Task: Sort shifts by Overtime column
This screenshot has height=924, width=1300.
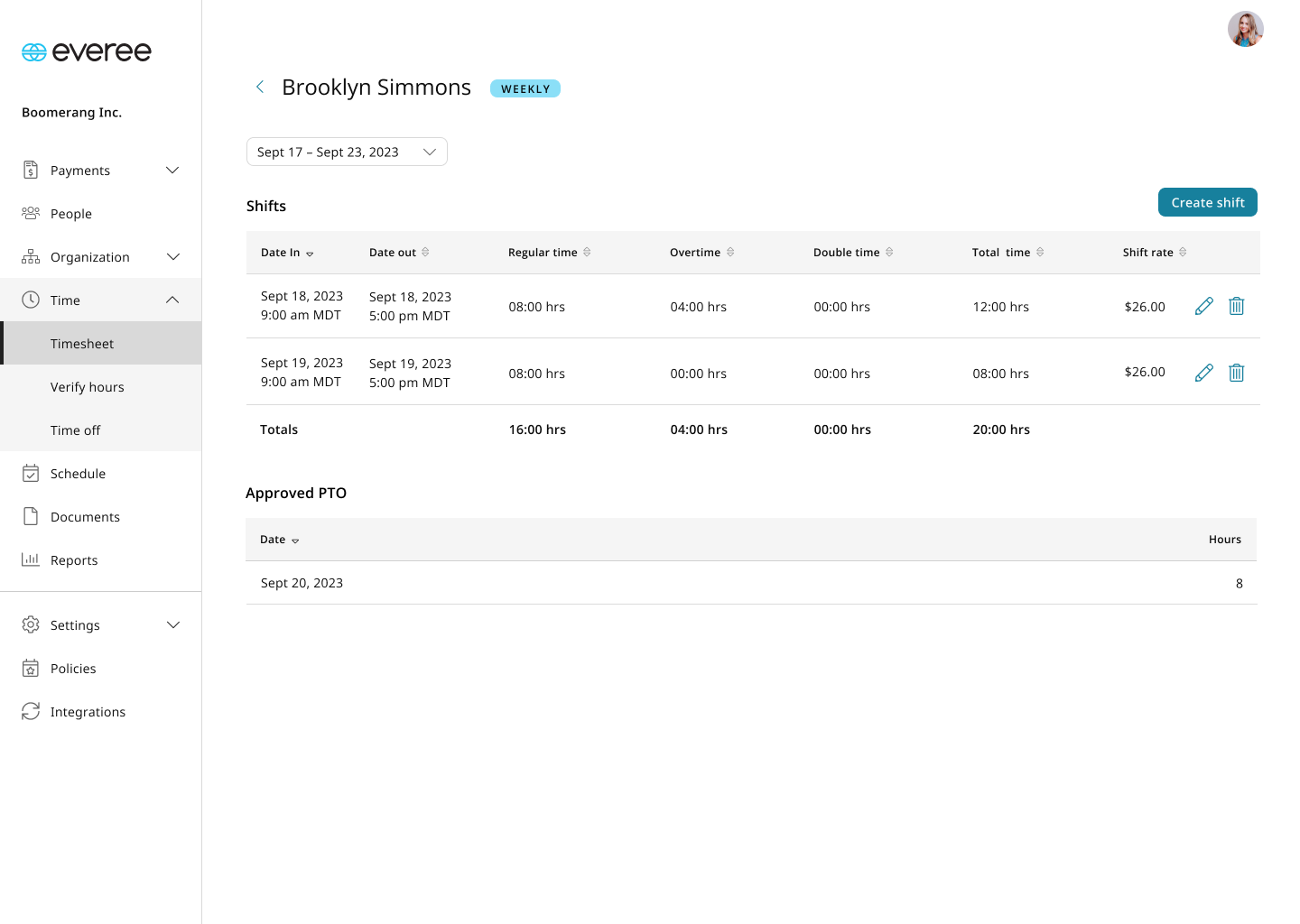Action: 701,253
